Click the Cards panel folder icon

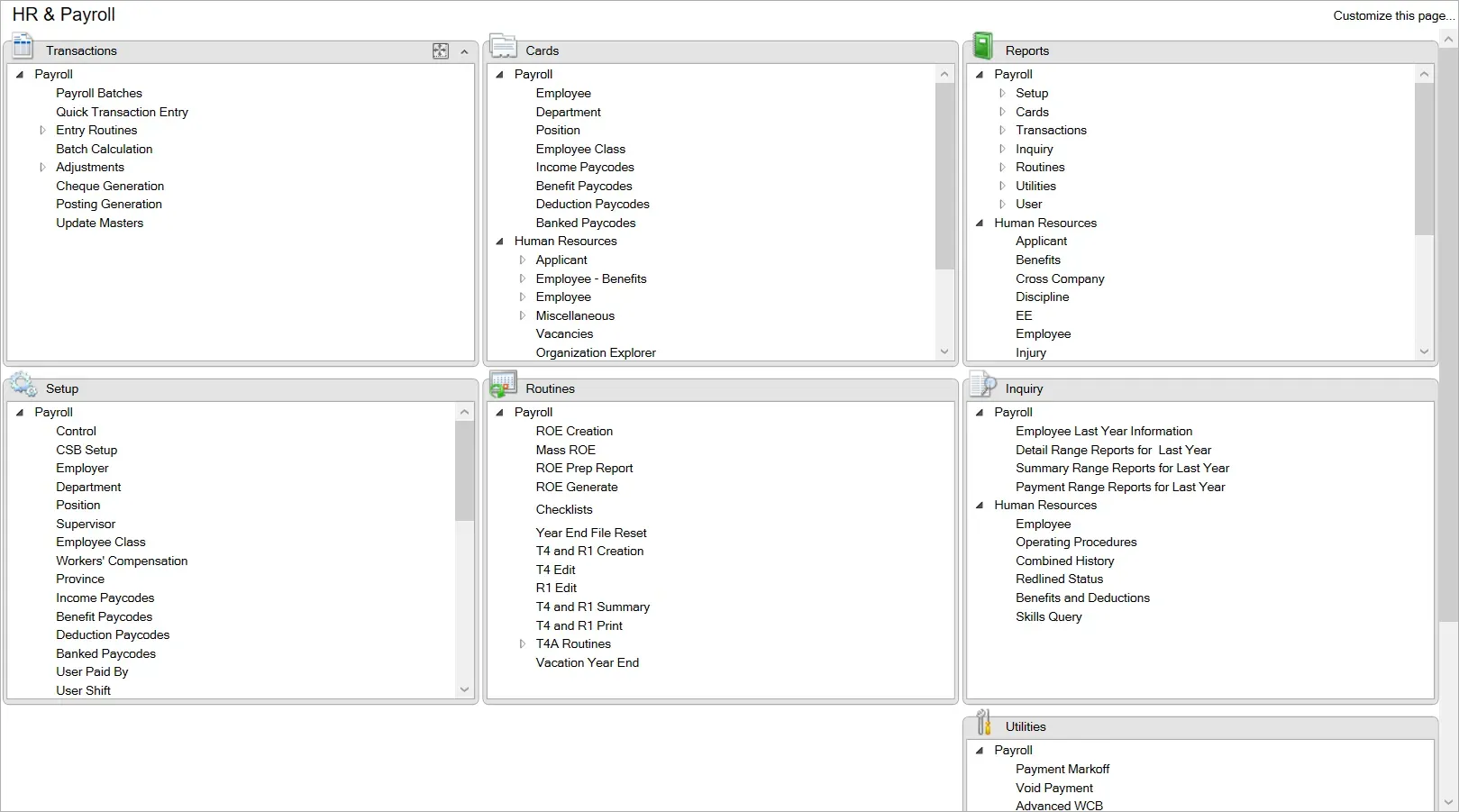tap(503, 47)
